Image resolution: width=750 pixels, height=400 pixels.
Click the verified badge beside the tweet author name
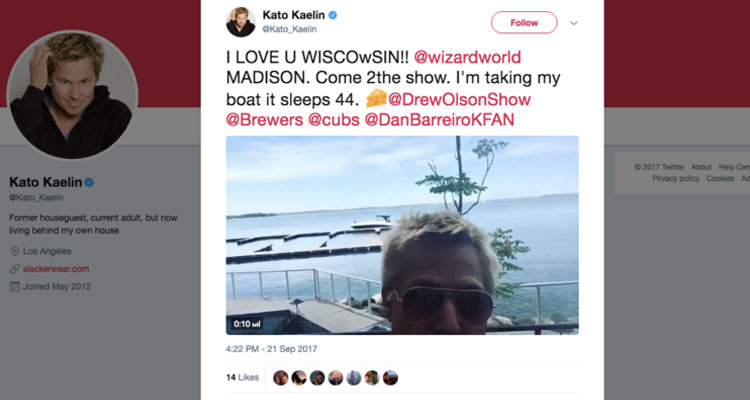click(x=332, y=15)
